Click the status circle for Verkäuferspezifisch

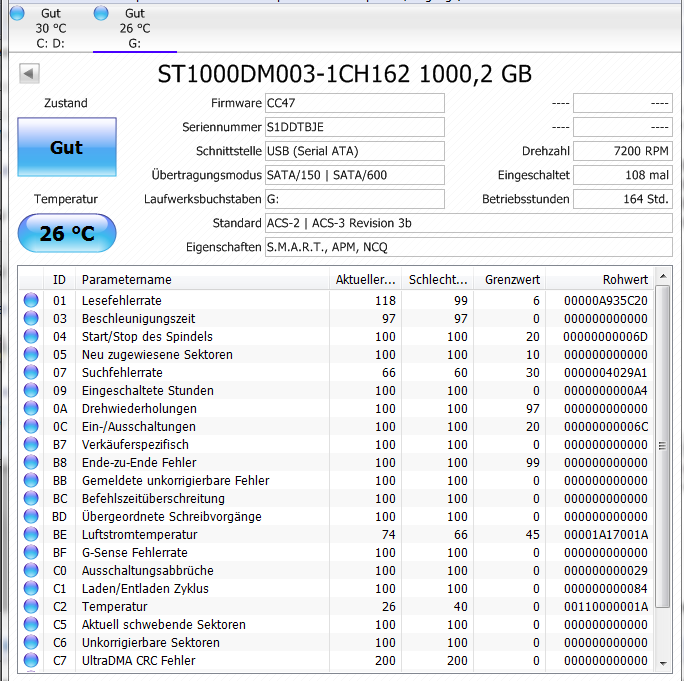(x=31, y=444)
